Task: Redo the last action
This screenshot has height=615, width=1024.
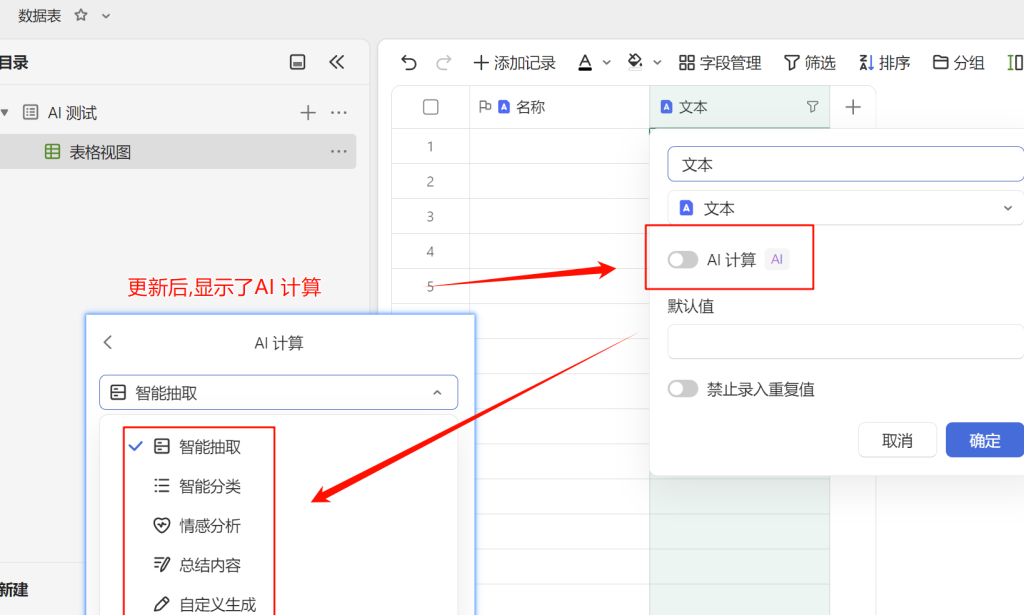Action: pyautogui.click(x=443, y=63)
